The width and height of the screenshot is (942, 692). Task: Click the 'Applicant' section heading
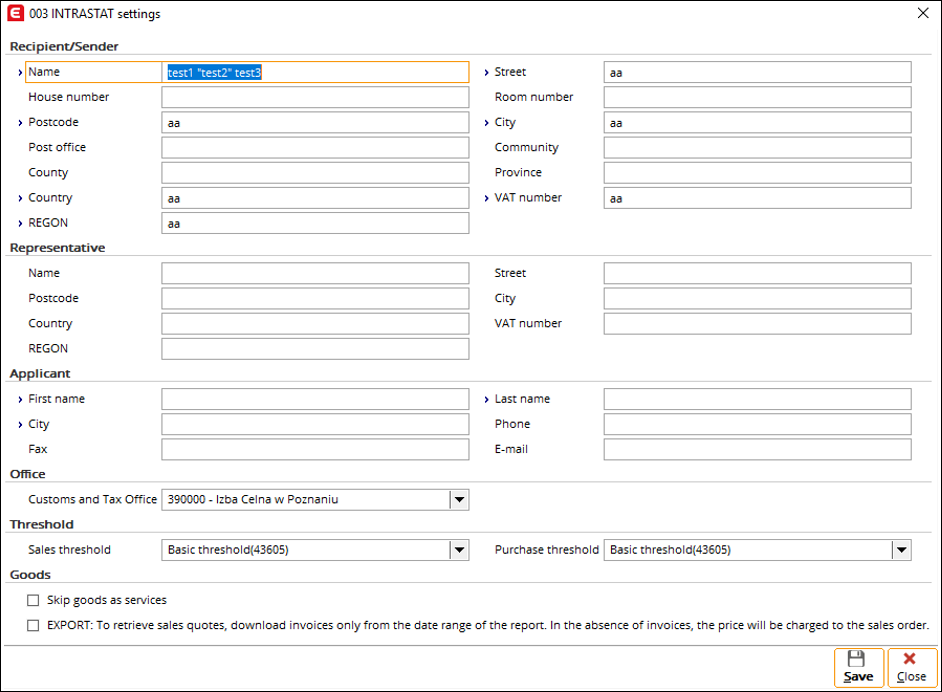tap(40, 374)
